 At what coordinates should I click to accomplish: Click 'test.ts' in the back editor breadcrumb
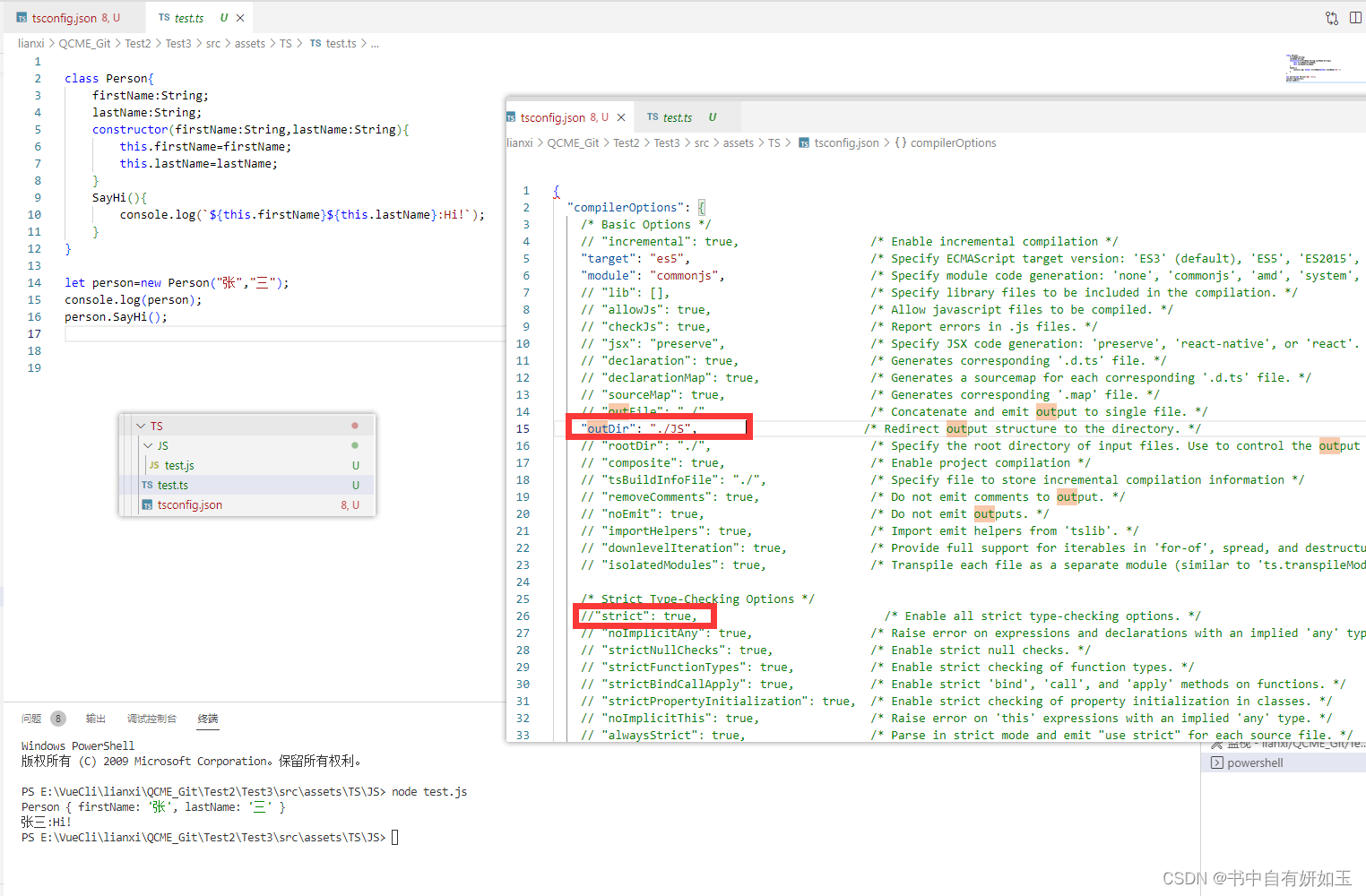(x=341, y=43)
